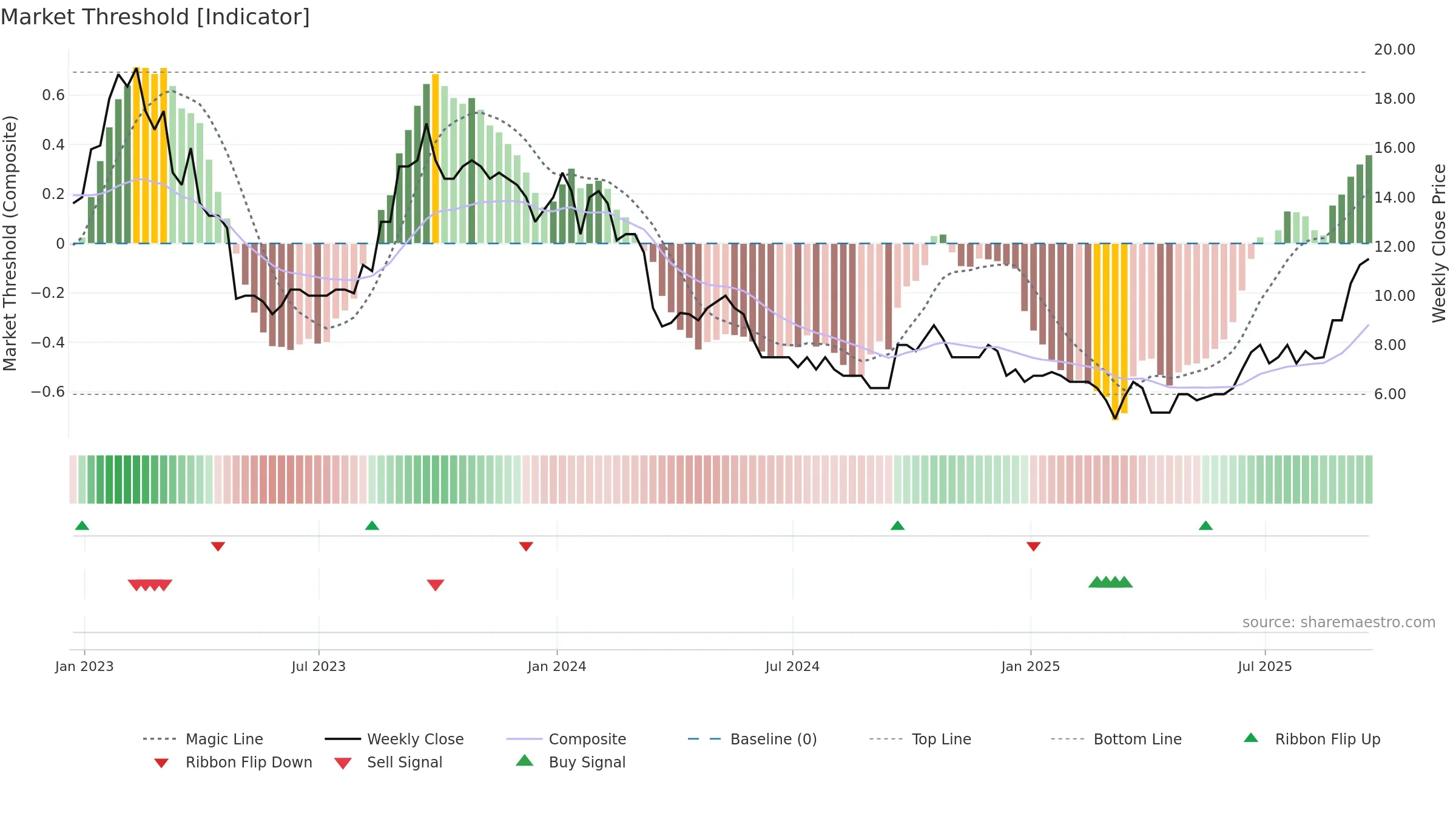Click the Jul 2024 axis label
This screenshot has height=819, width=1456.
point(792,666)
